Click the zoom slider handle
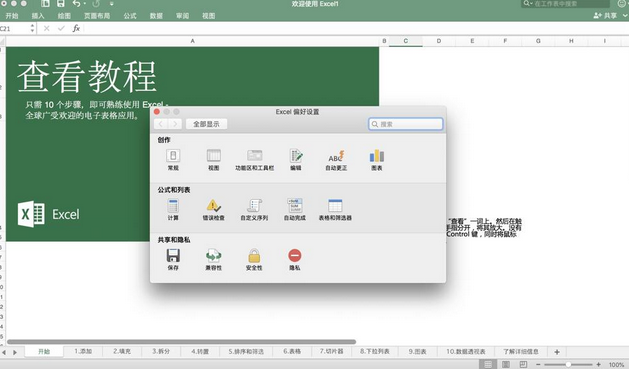This screenshot has height=369, width=629. coord(568,364)
